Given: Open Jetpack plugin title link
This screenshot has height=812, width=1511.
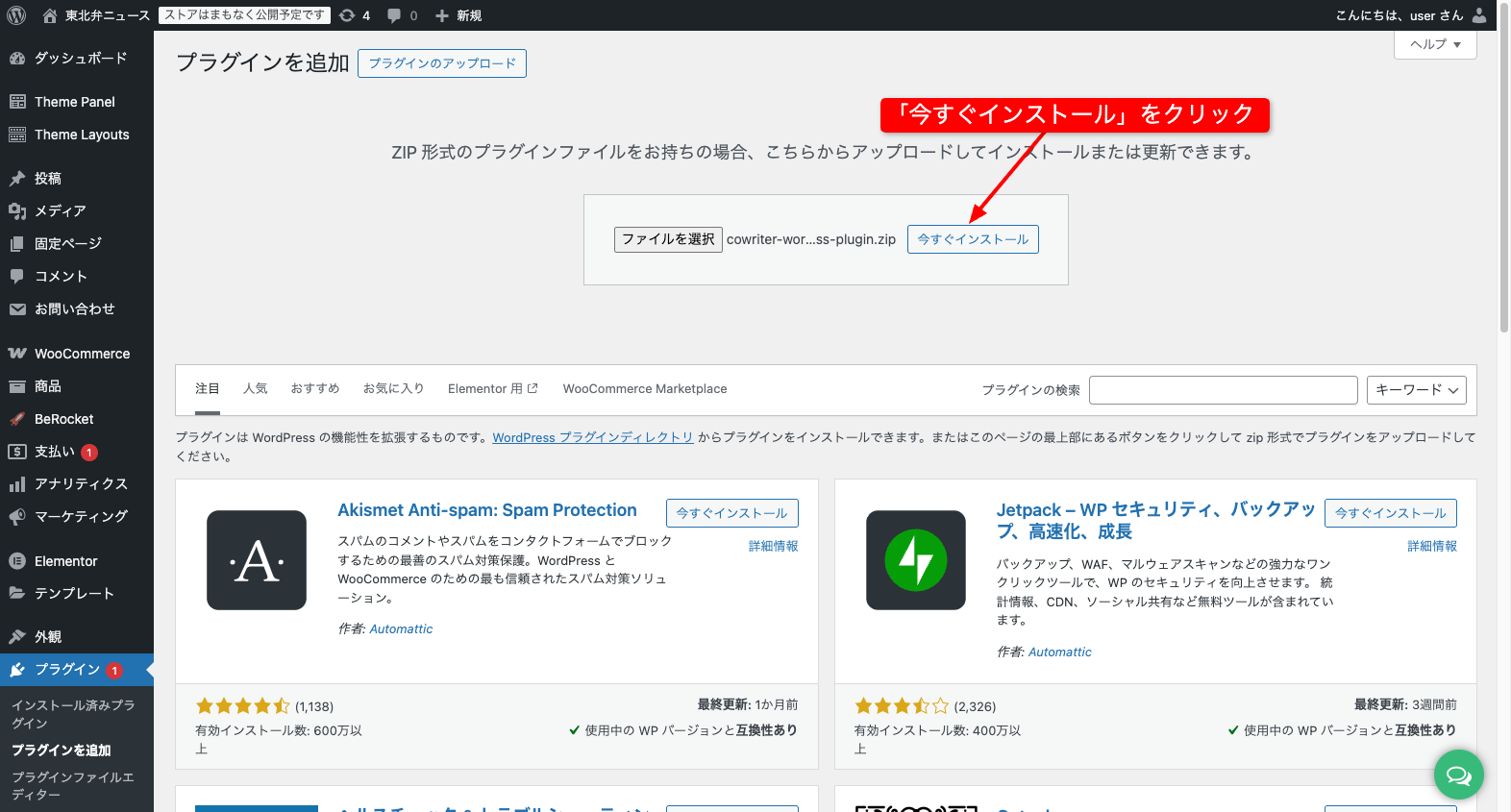Looking at the screenshot, I should point(1155,521).
